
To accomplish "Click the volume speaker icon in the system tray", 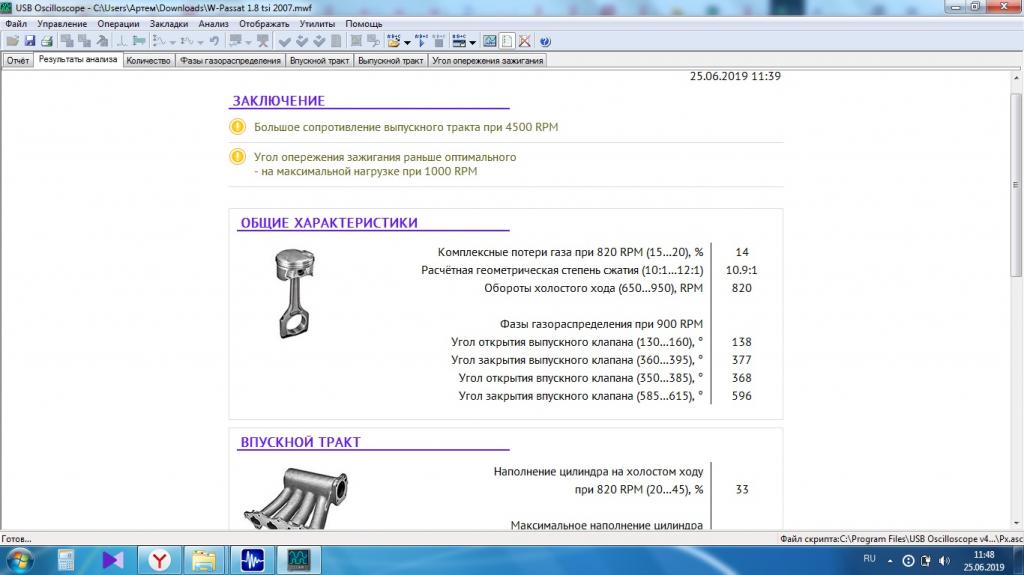I will pyautogui.click(x=944, y=561).
